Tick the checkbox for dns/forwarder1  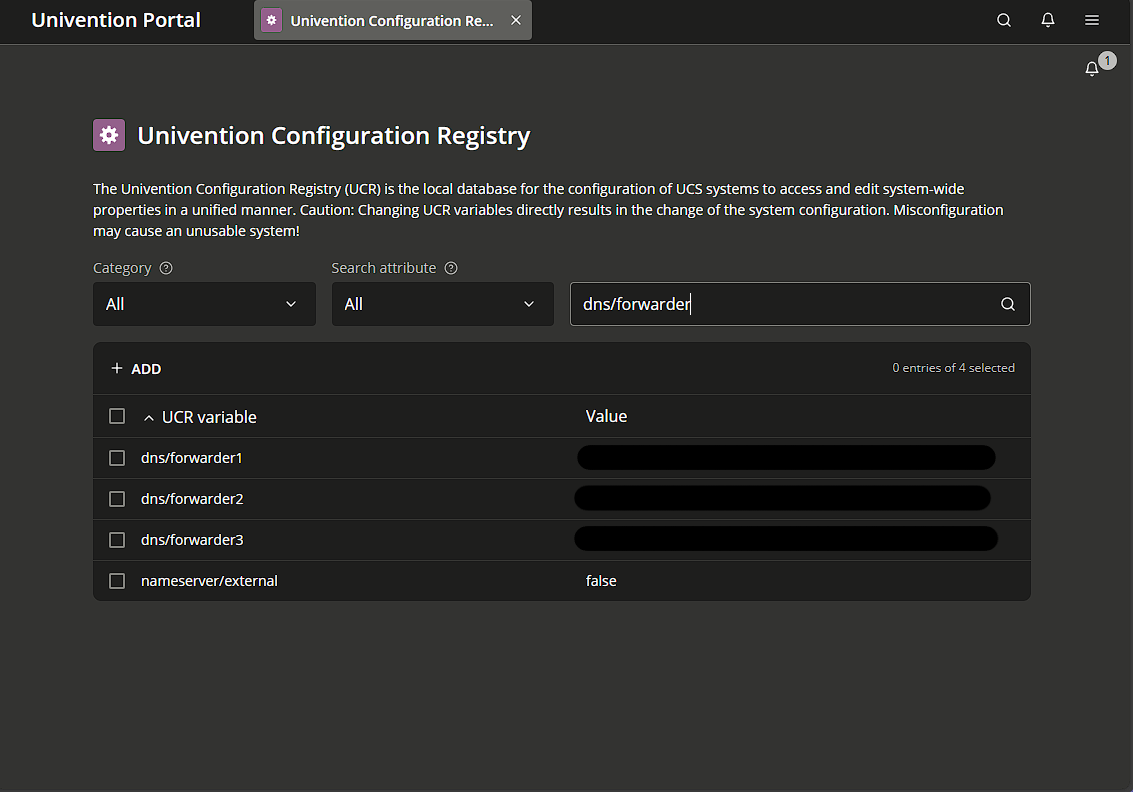click(117, 458)
